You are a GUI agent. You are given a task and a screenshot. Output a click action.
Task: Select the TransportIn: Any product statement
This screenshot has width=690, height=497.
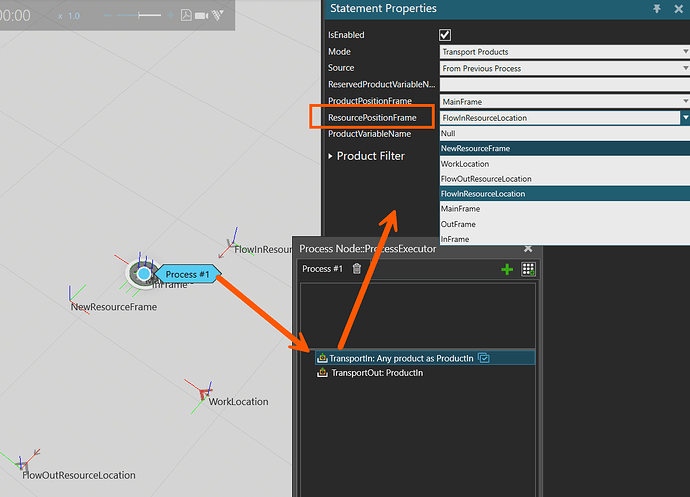pos(425,358)
